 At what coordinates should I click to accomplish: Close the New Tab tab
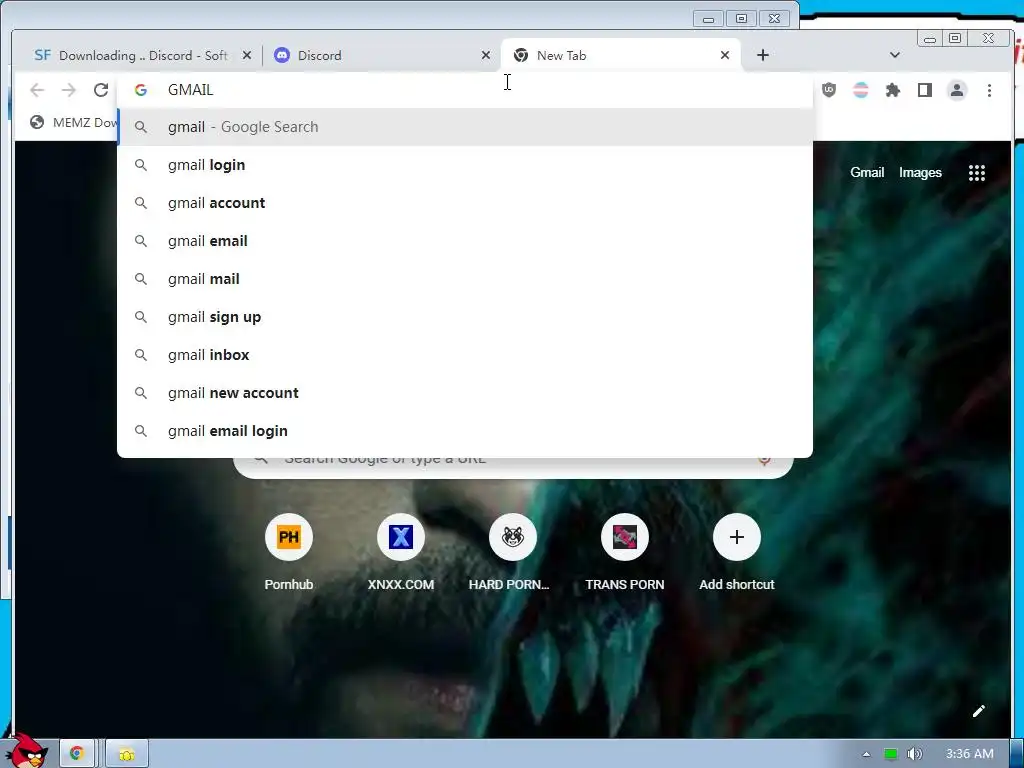click(725, 56)
